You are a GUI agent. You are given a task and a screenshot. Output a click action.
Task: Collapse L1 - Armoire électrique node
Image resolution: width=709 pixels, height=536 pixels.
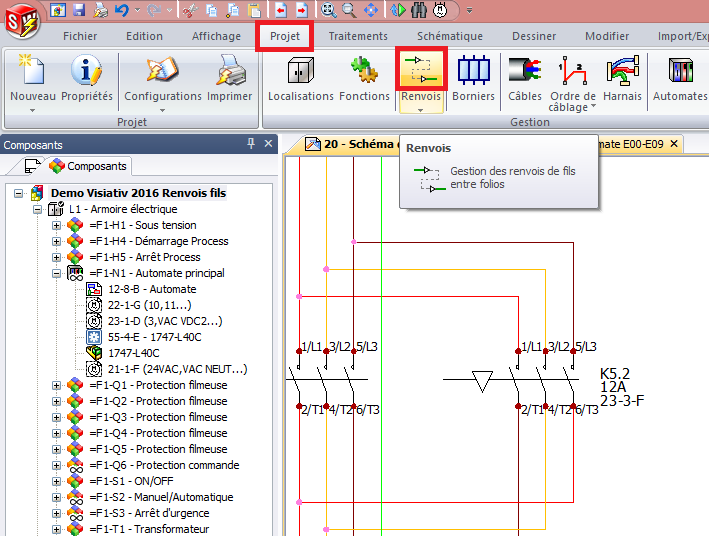coord(38,209)
